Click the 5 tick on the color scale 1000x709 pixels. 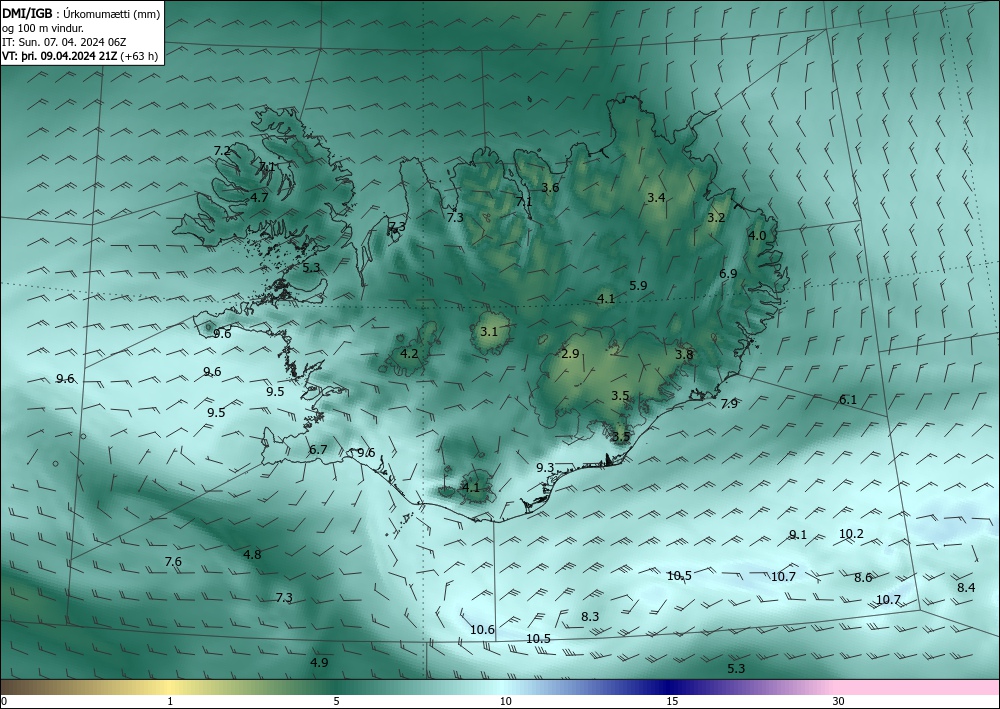point(336,701)
